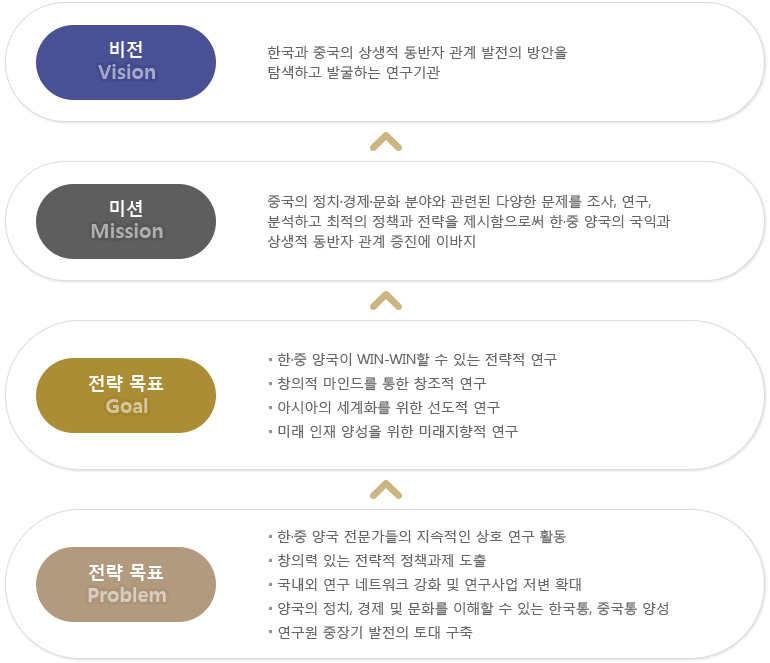Click the bullet 창의력 있는 전략적 정책과제 도출
The image size is (770, 663).
point(377,560)
